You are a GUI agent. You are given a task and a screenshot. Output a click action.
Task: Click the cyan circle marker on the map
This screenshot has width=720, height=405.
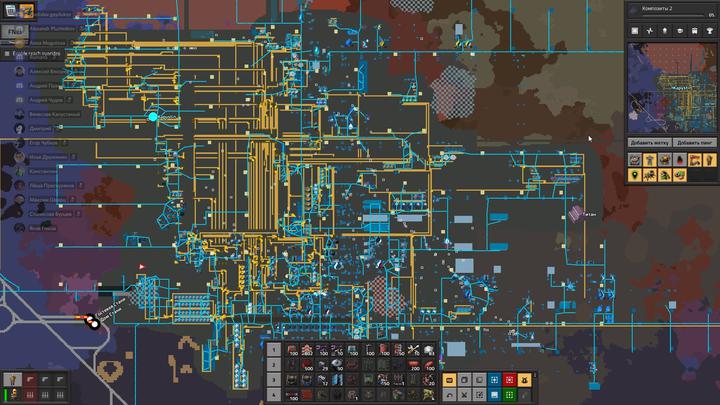point(153,117)
